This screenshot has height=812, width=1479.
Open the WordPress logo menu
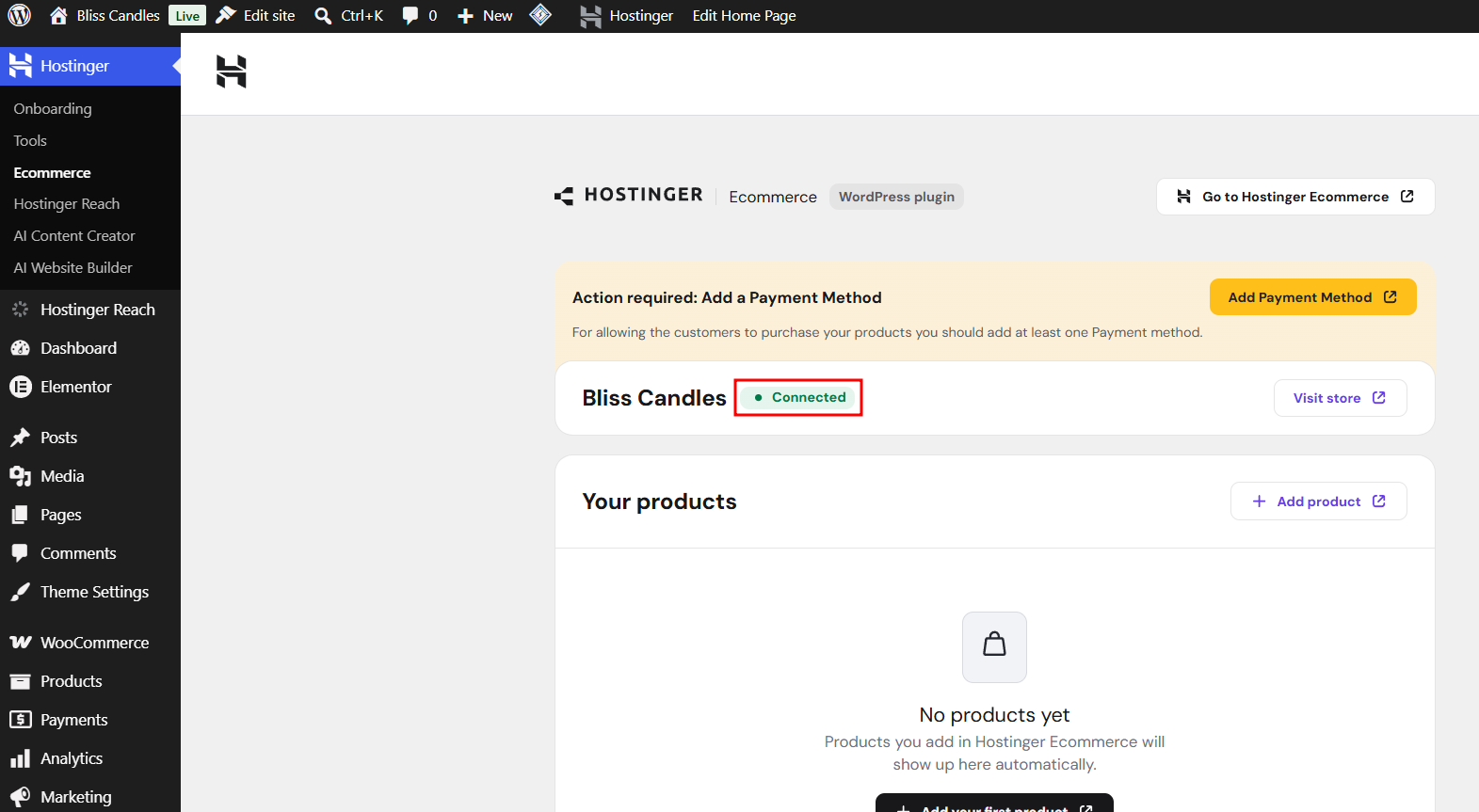(x=20, y=16)
